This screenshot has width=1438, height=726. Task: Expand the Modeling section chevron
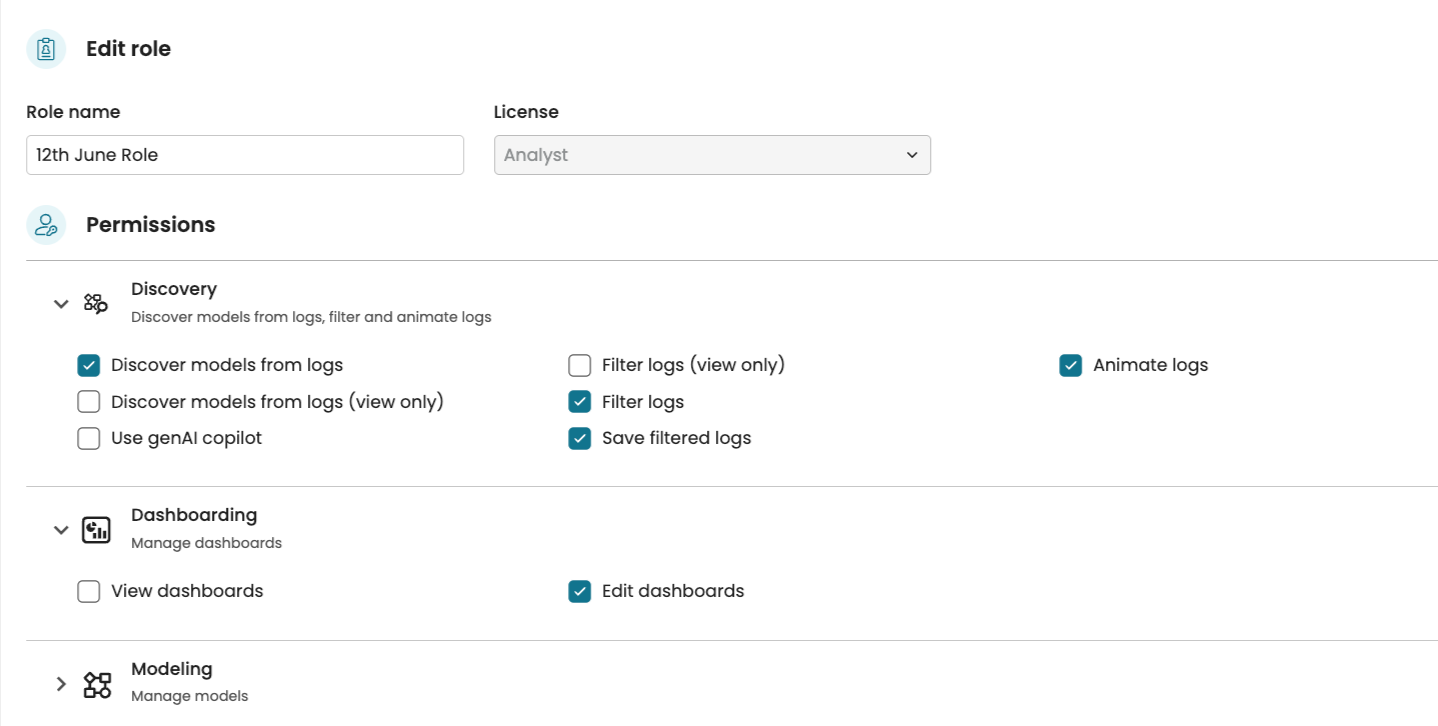tap(61, 684)
